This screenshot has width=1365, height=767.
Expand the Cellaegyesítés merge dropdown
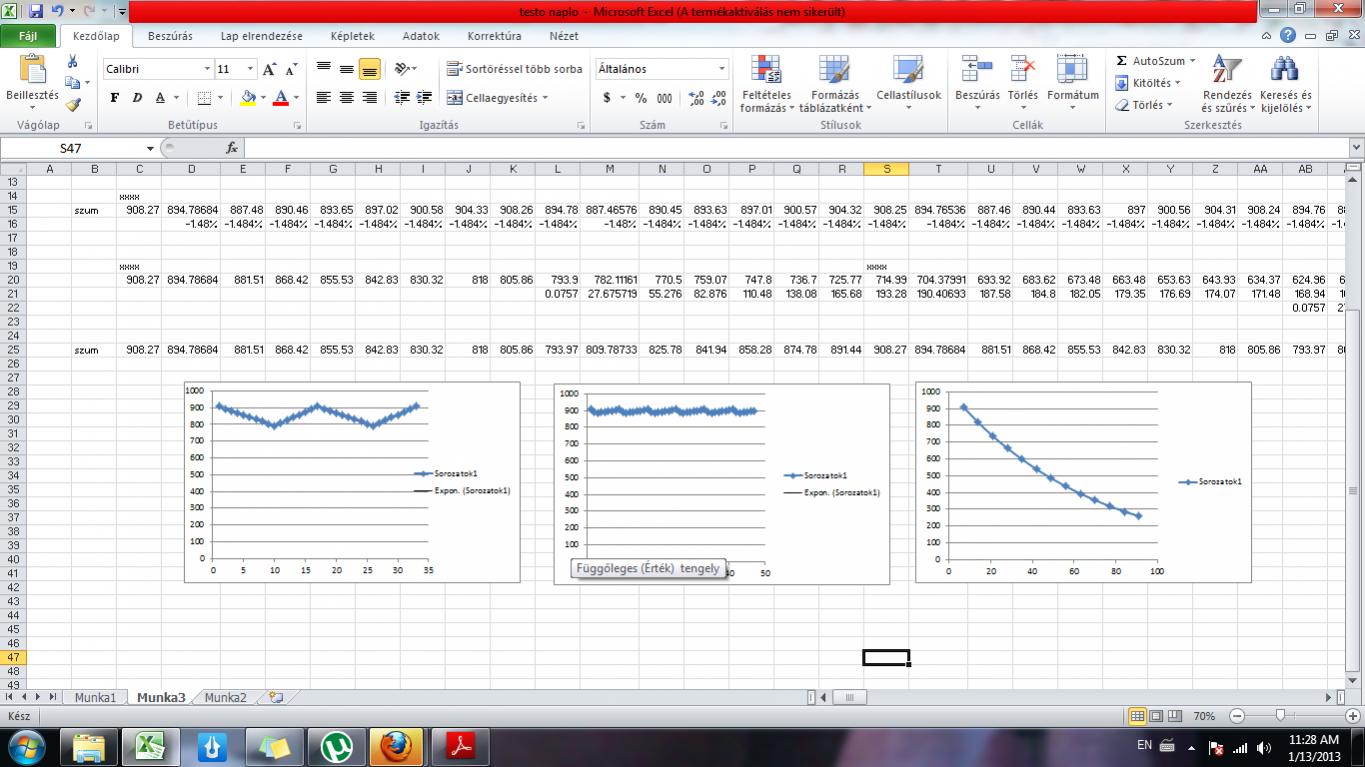(x=546, y=98)
